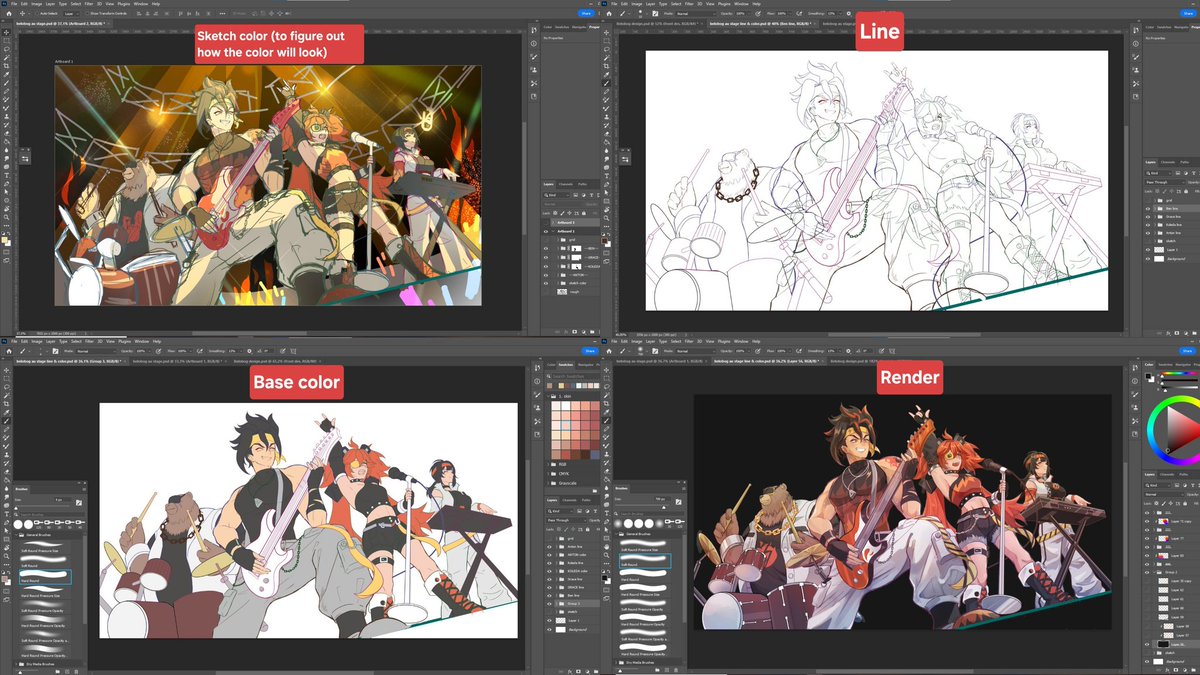Viewport: 1200px width, 675px height.
Task: Collapse General Brushes folder in Base color window
Action: point(15,535)
